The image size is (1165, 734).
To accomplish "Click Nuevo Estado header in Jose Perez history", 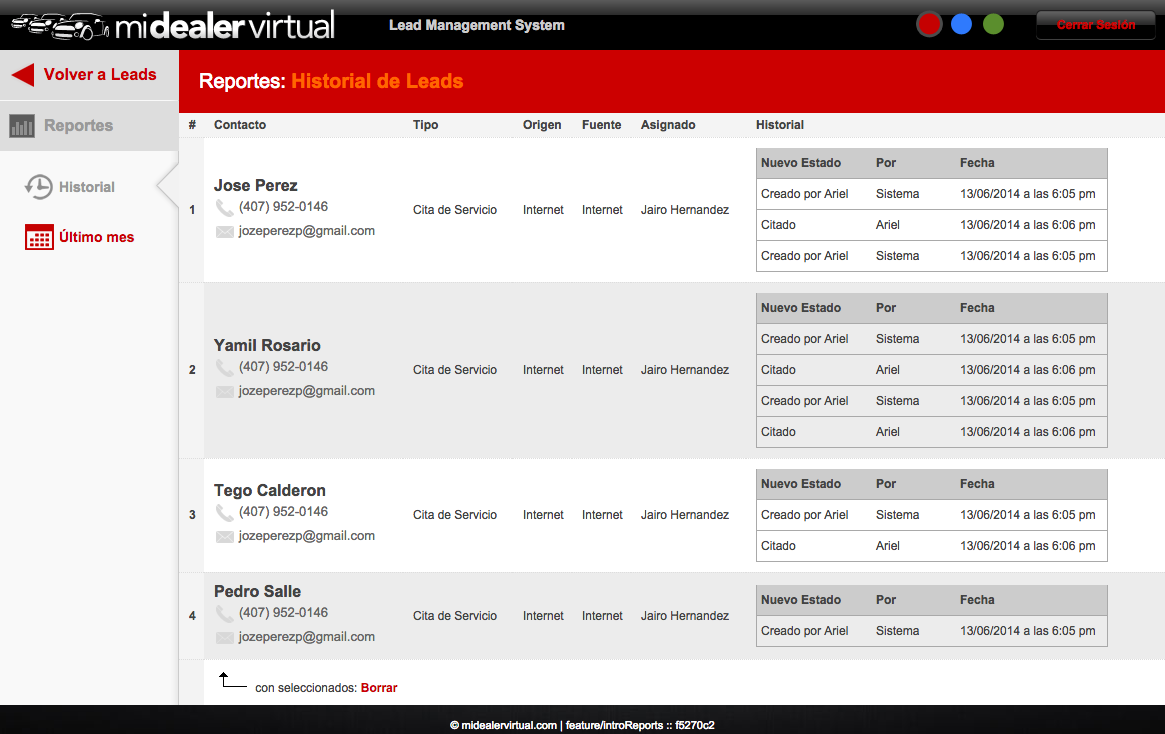I will (801, 163).
